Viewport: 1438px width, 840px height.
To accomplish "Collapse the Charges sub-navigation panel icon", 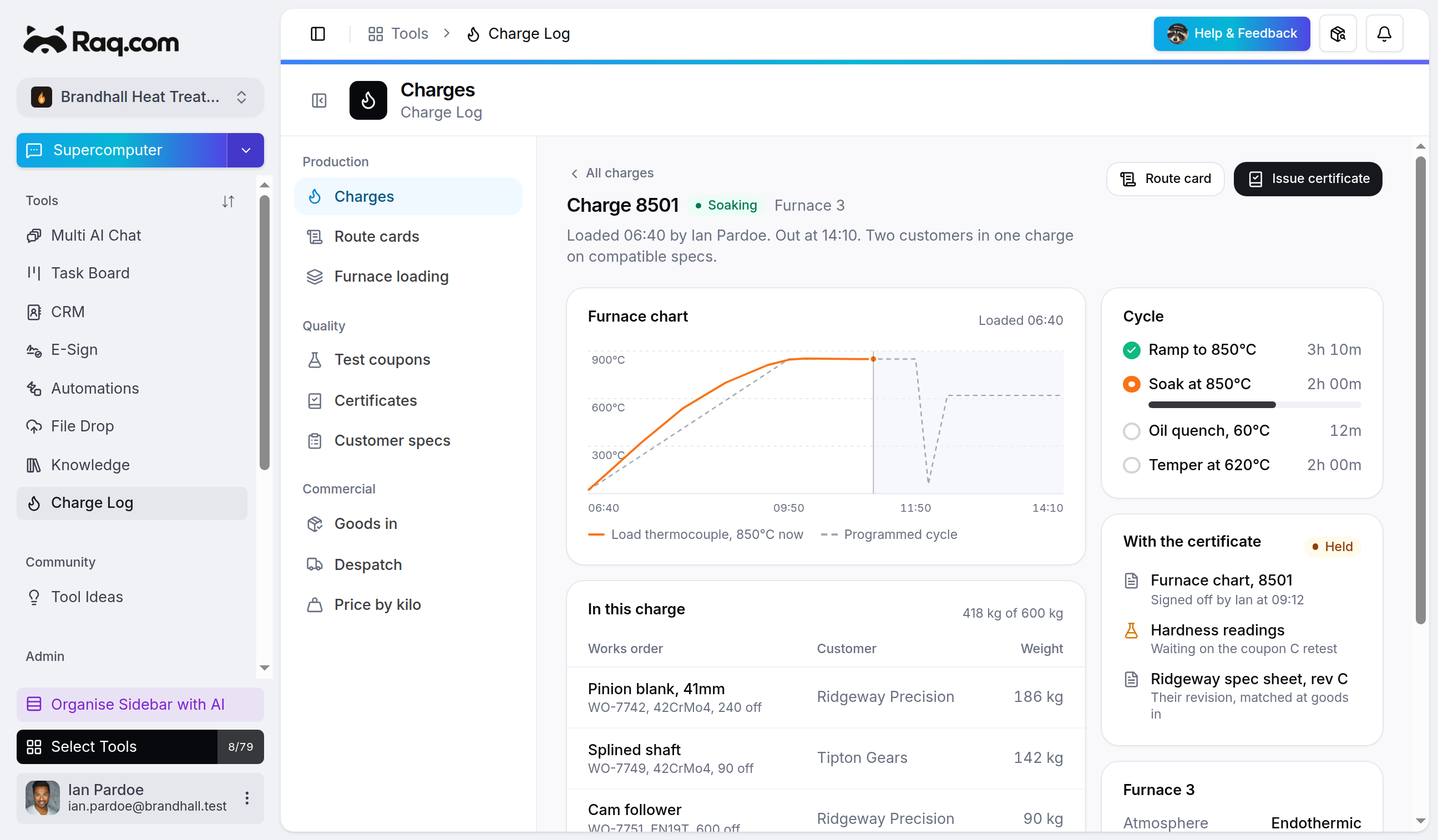I will pos(319,101).
